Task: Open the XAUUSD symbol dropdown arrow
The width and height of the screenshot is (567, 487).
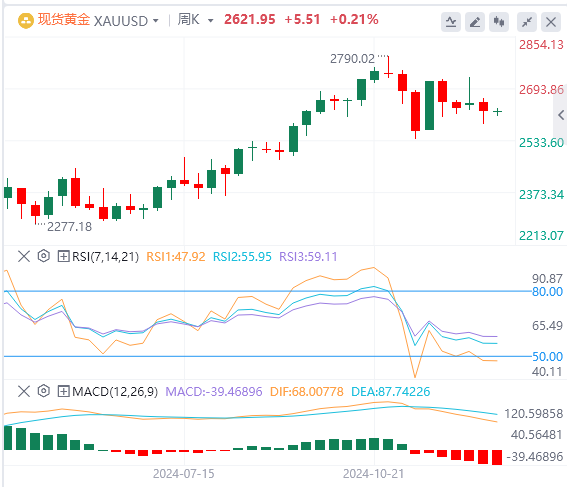Action: (x=156, y=21)
